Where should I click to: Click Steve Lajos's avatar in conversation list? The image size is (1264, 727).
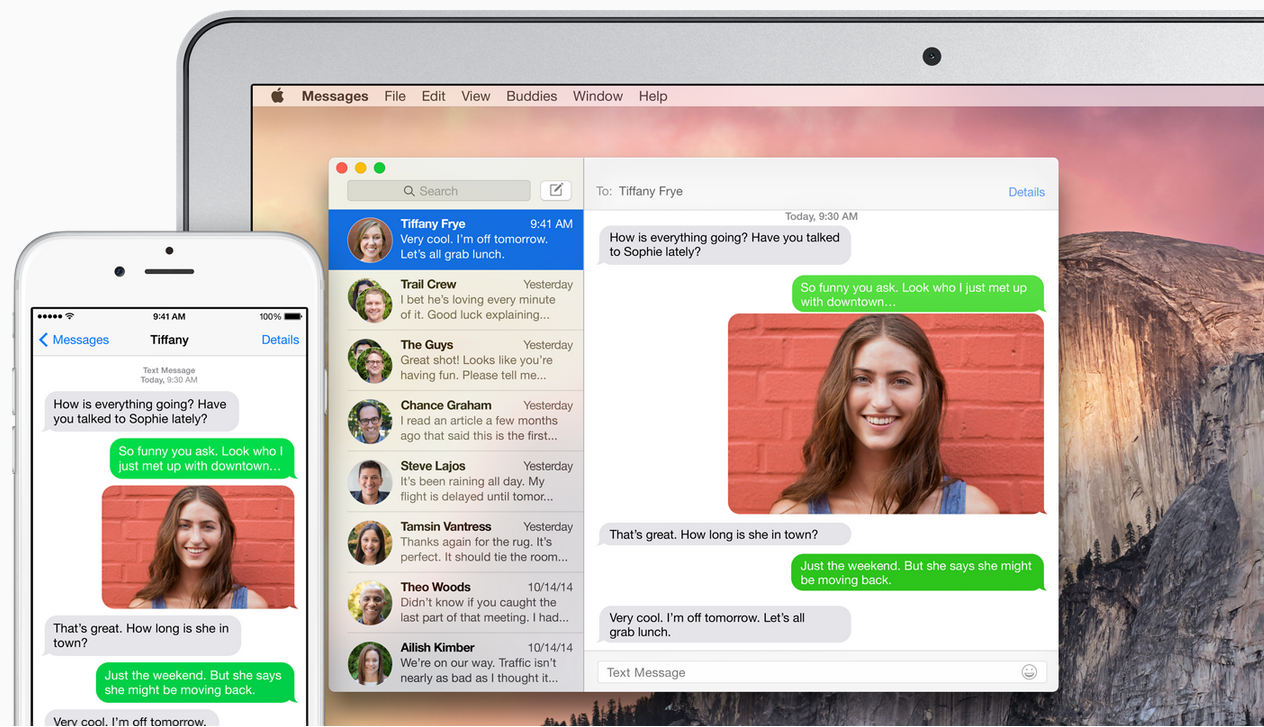[x=369, y=482]
